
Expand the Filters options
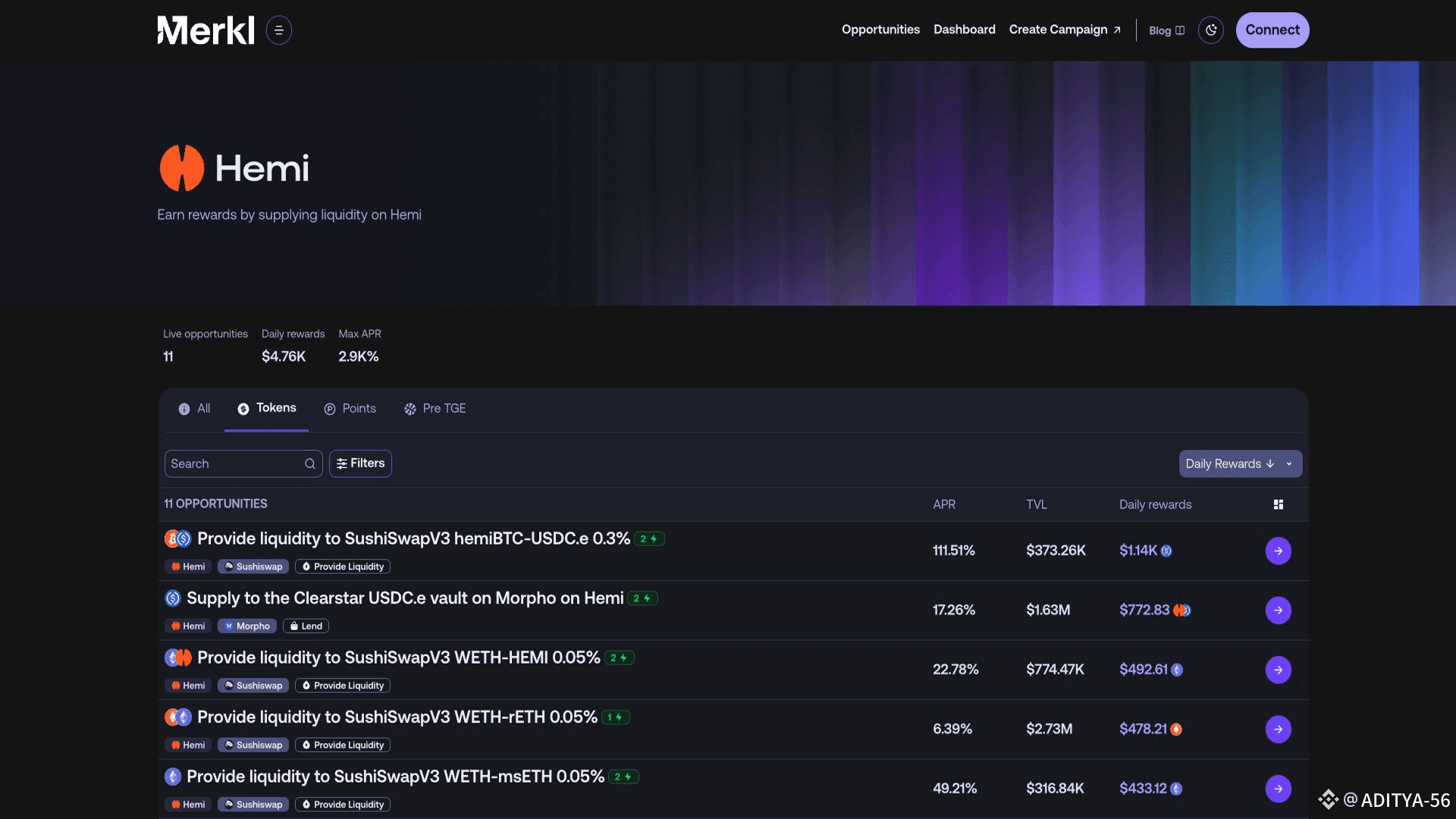[360, 464]
